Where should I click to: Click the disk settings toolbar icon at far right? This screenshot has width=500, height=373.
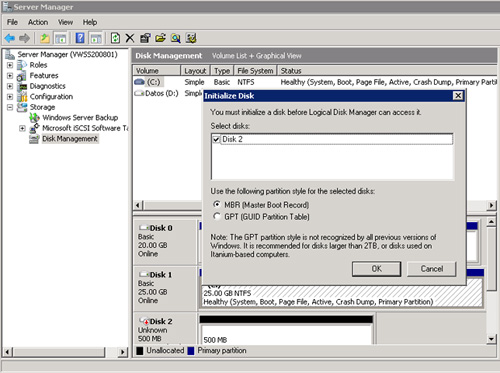tap(191, 38)
